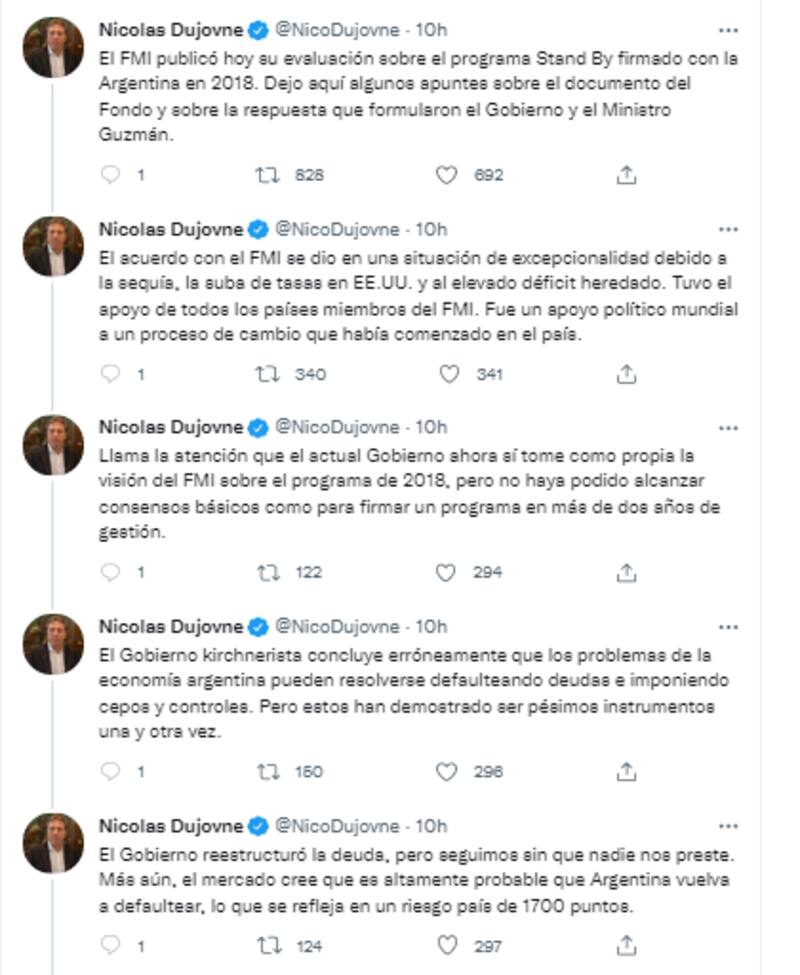Reply to tweet starting 'Llama la atención'
This screenshot has width=800, height=975.
pyautogui.click(x=112, y=573)
